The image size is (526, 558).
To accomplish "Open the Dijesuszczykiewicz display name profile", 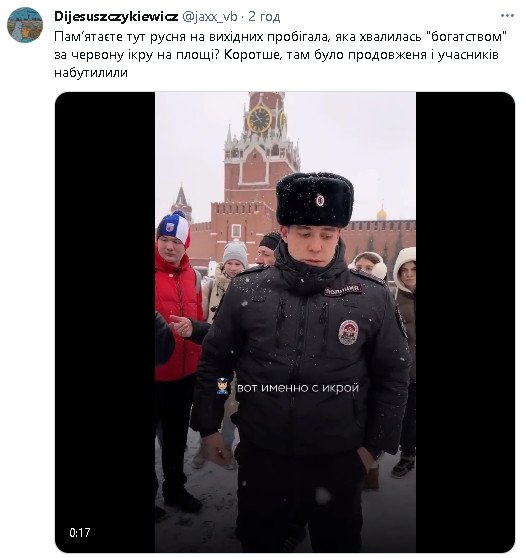I will [116, 16].
